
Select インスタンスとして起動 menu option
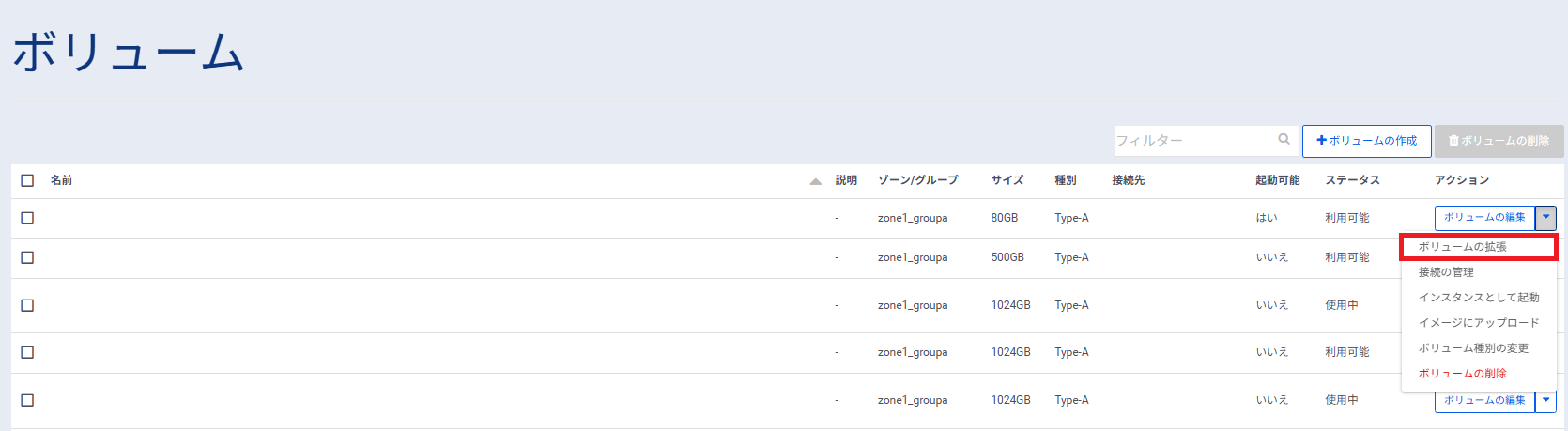1479,298
